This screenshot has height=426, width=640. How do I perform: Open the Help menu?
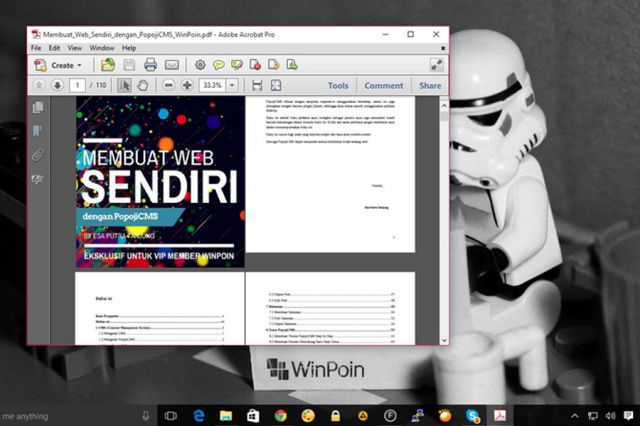(x=129, y=48)
